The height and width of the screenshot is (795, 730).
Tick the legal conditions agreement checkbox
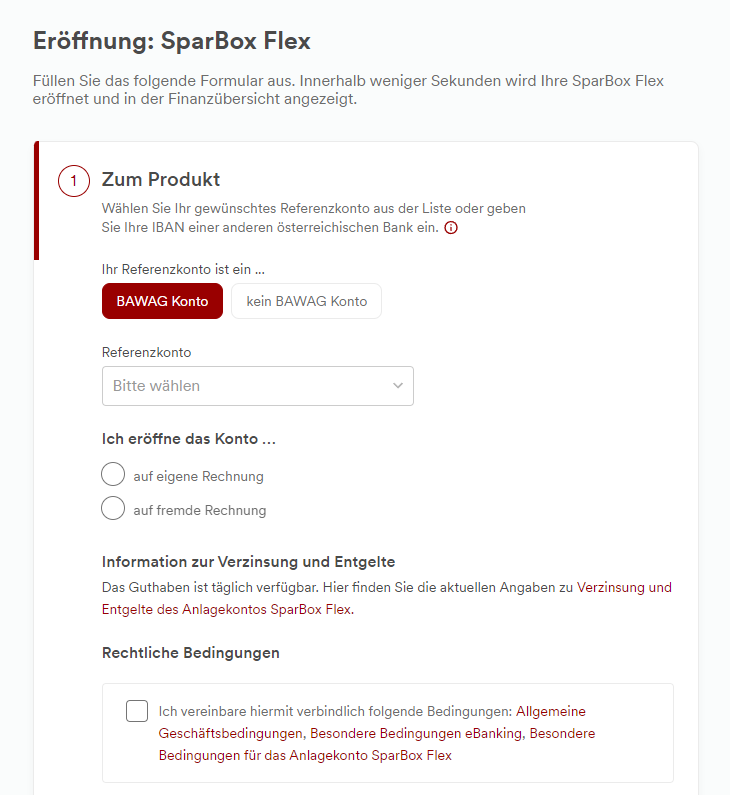click(x=137, y=711)
